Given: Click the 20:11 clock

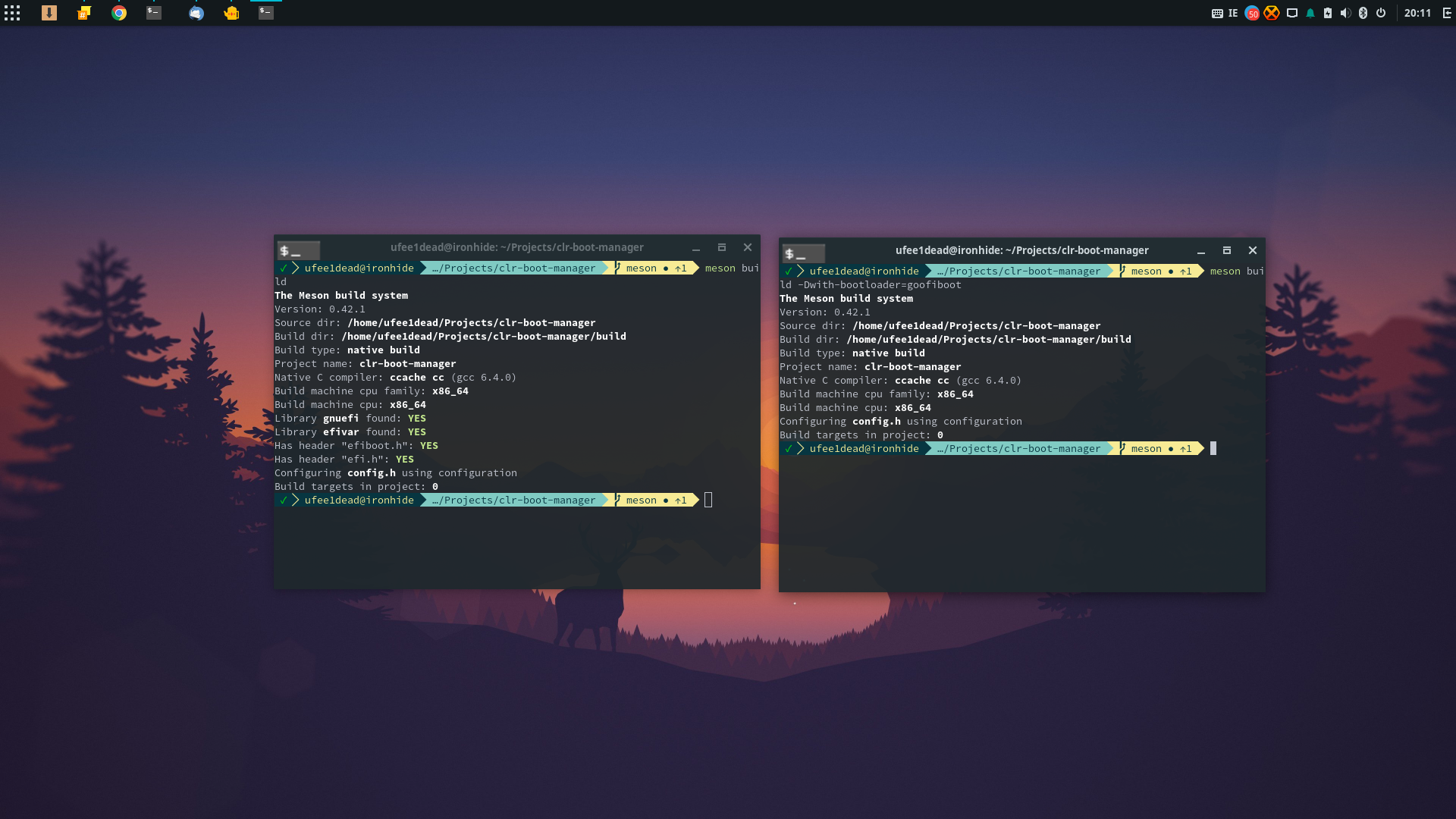Looking at the screenshot, I should click(1417, 13).
